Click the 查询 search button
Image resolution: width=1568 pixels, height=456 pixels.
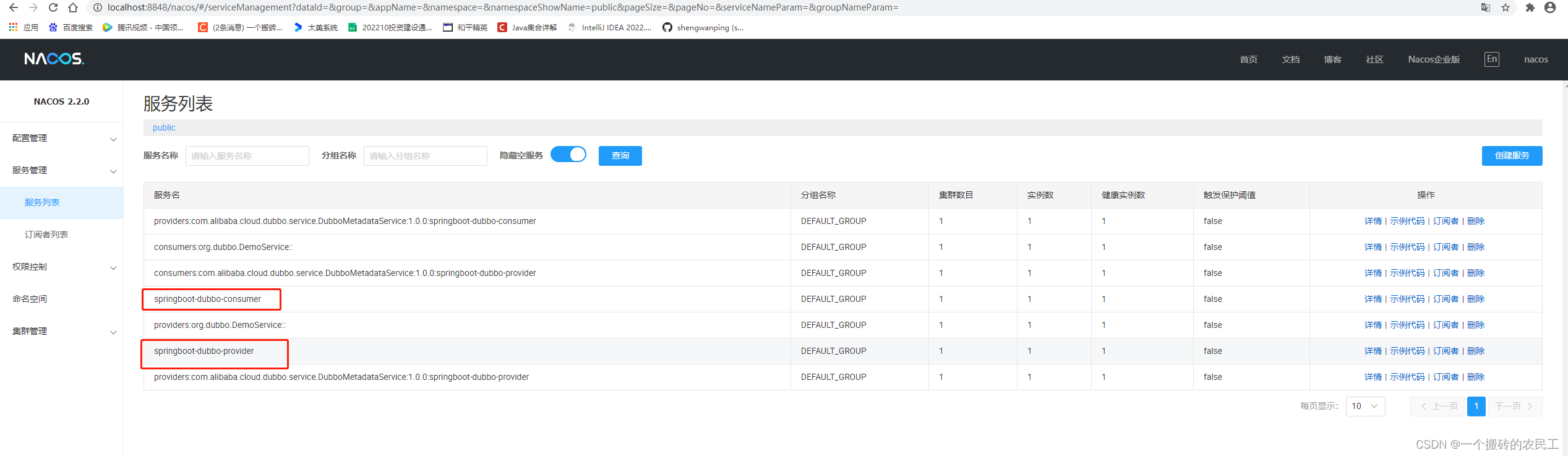pos(620,156)
